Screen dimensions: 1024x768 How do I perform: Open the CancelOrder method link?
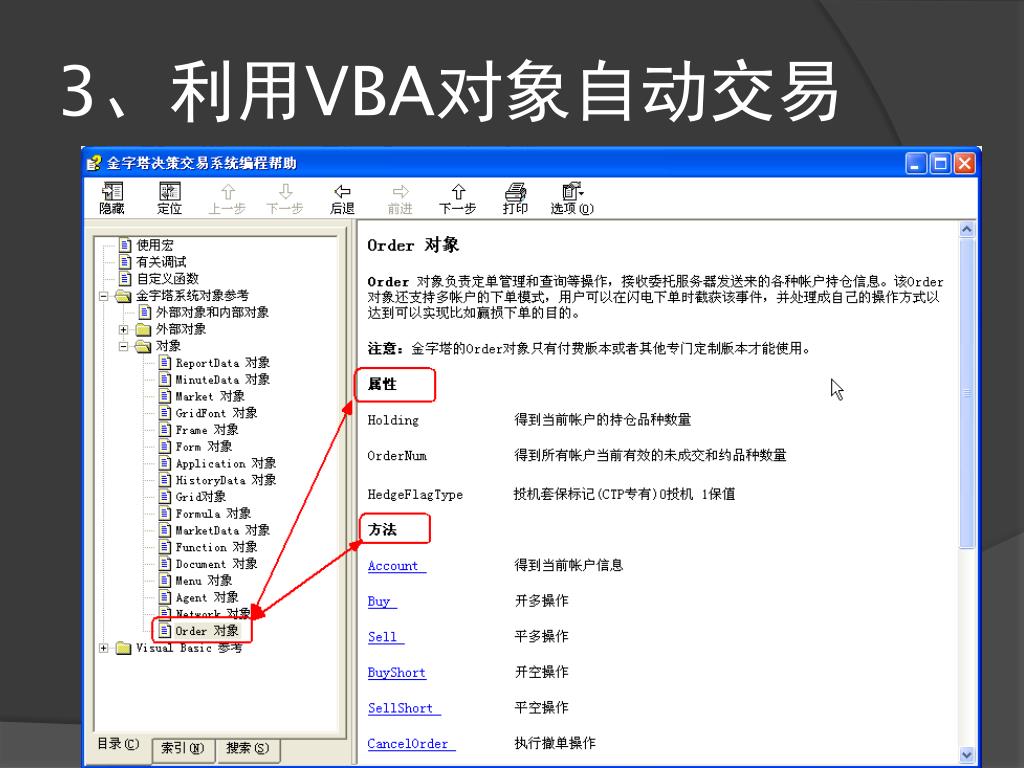[411, 744]
